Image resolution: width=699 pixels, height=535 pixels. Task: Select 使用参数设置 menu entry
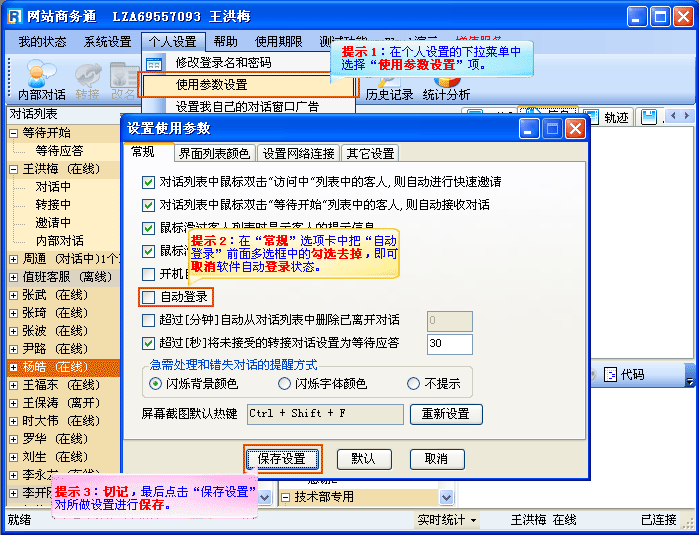pyautogui.click(x=211, y=85)
